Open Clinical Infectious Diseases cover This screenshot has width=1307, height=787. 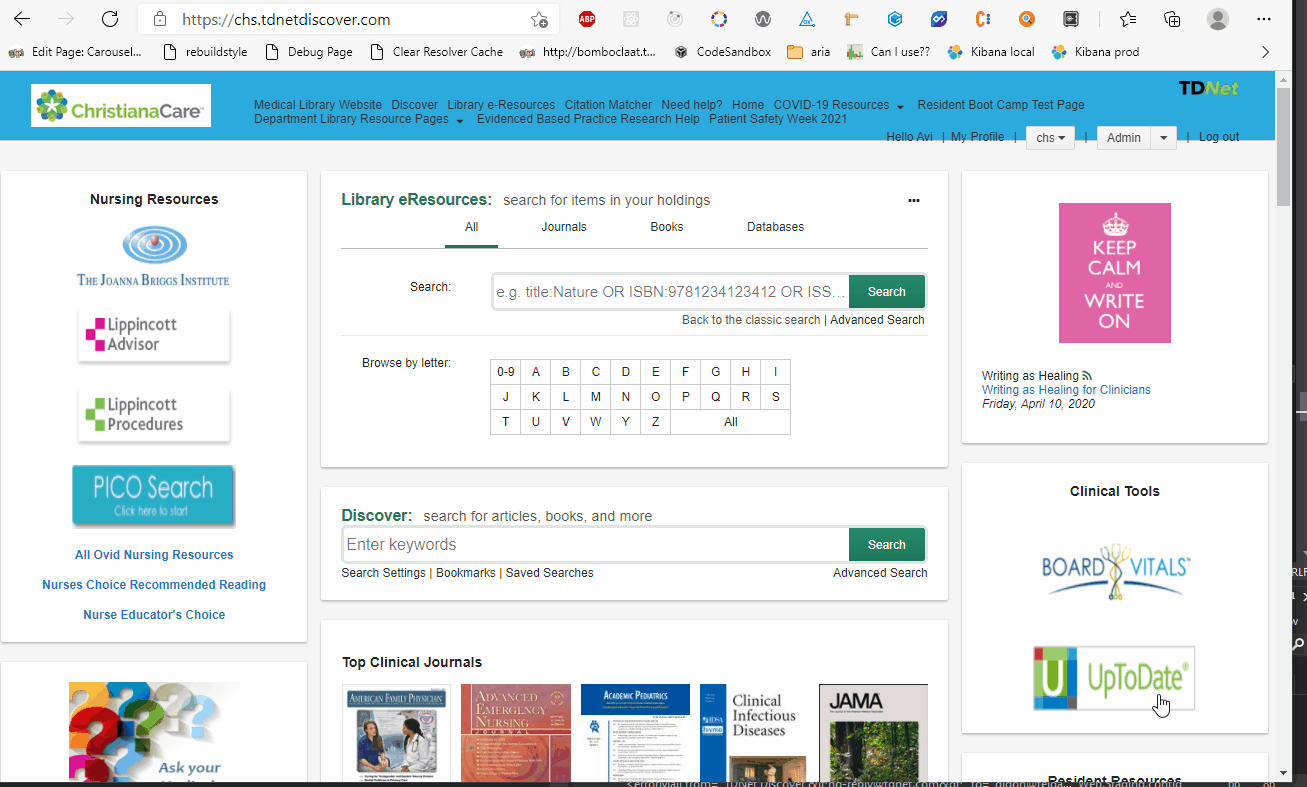(x=753, y=733)
